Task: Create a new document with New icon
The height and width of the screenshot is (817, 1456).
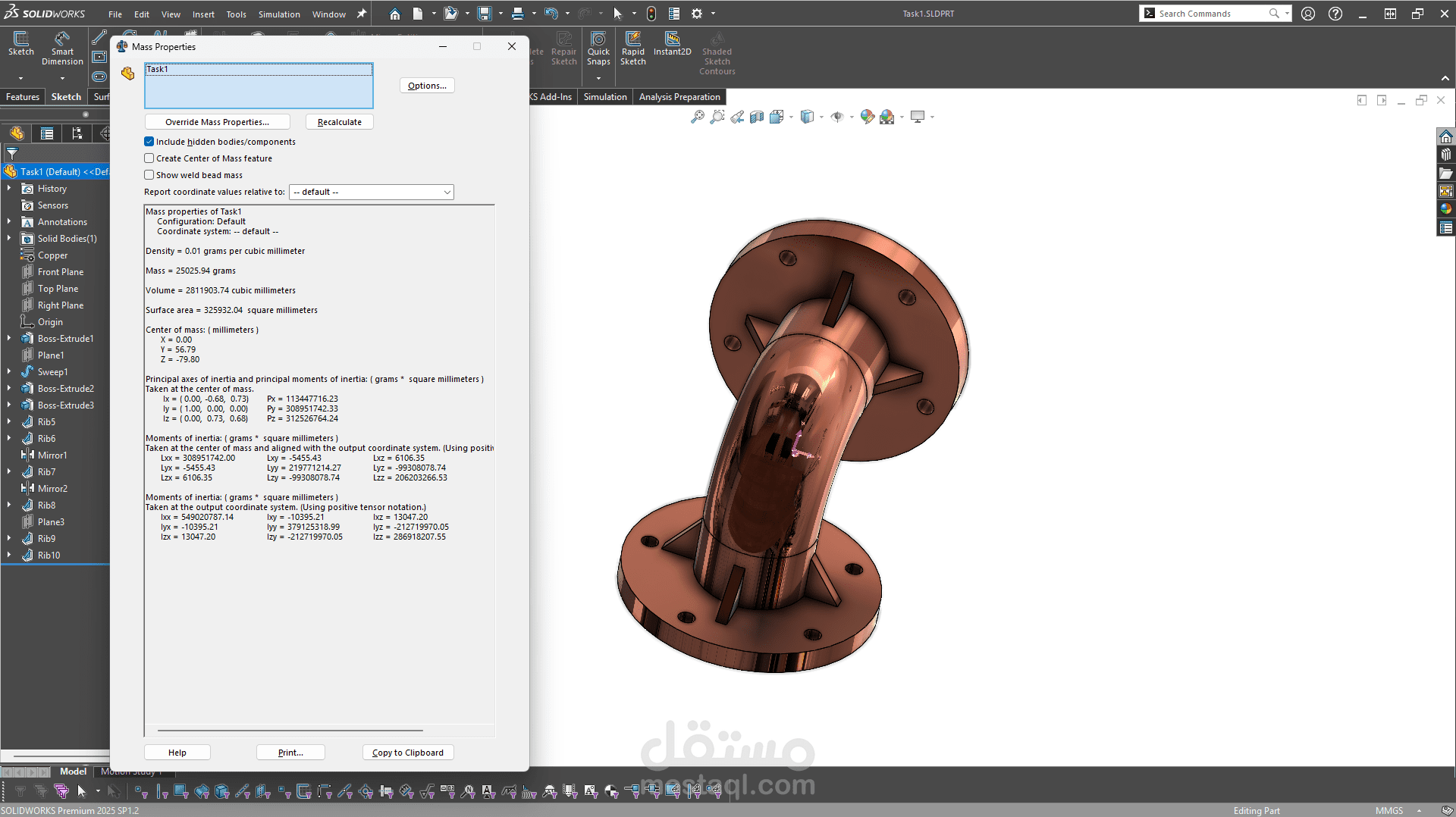Action: (x=417, y=14)
